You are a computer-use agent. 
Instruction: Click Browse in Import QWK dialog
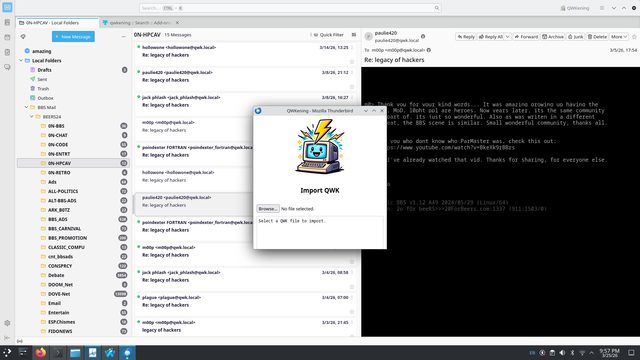click(x=268, y=209)
